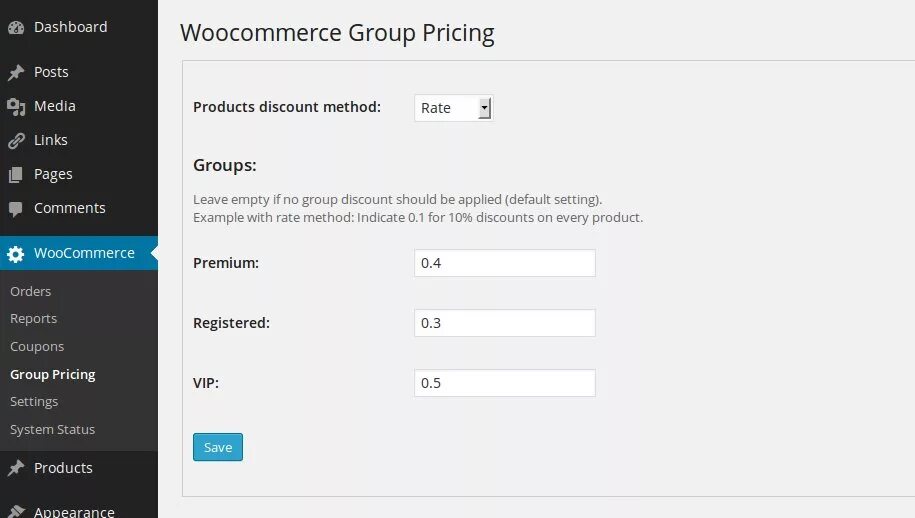Click the Products pin icon
The image size is (915, 518).
click(16, 469)
